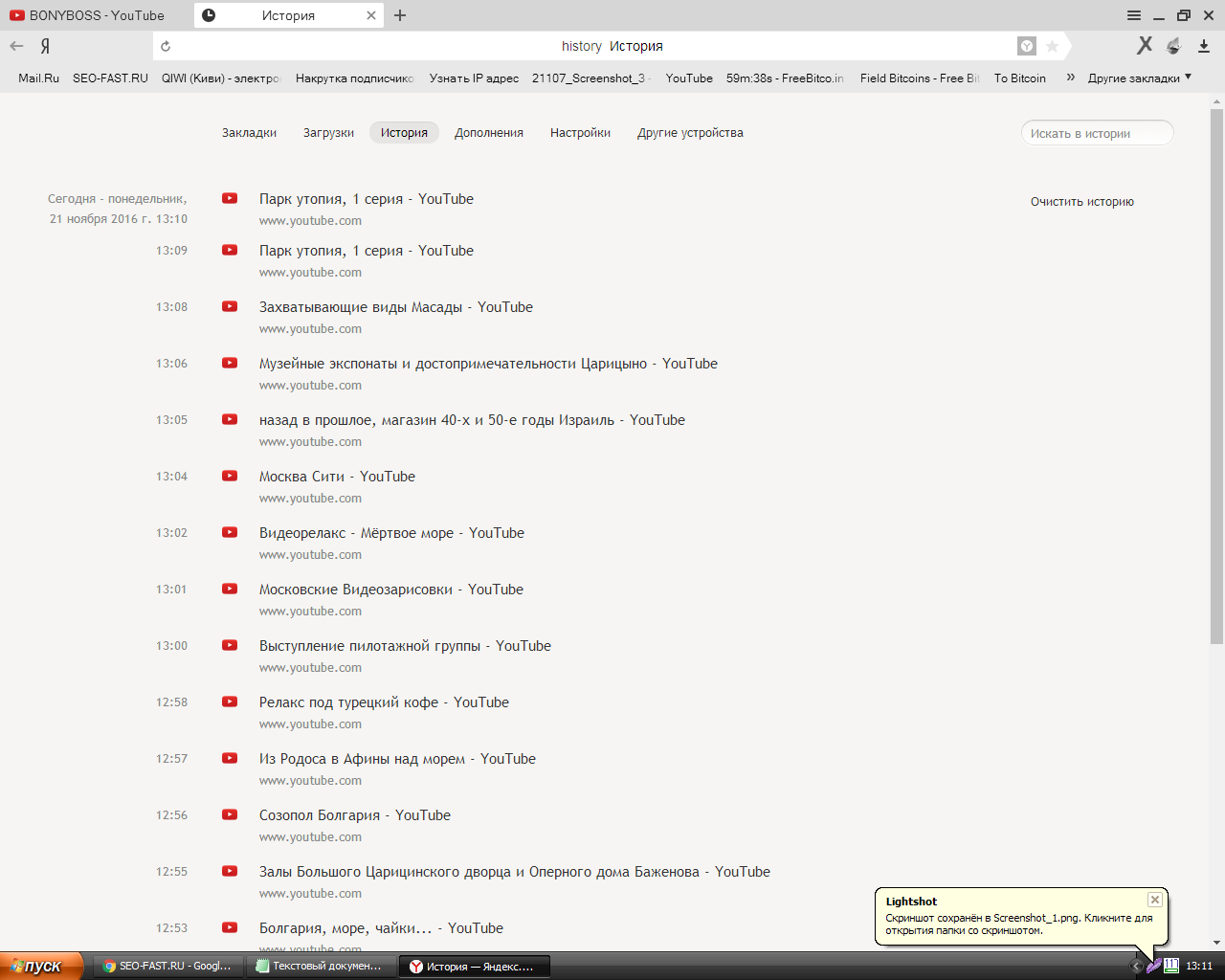Image resolution: width=1225 pixels, height=980 pixels.
Task: Click the YouTube icon beside 'Захватывающие виды Масады'
Action: (230, 306)
